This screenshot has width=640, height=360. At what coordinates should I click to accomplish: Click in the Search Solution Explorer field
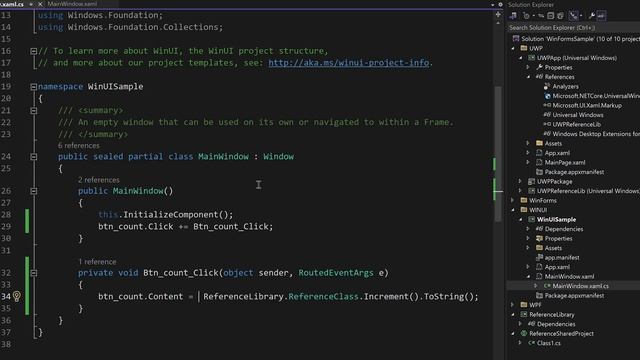point(573,28)
